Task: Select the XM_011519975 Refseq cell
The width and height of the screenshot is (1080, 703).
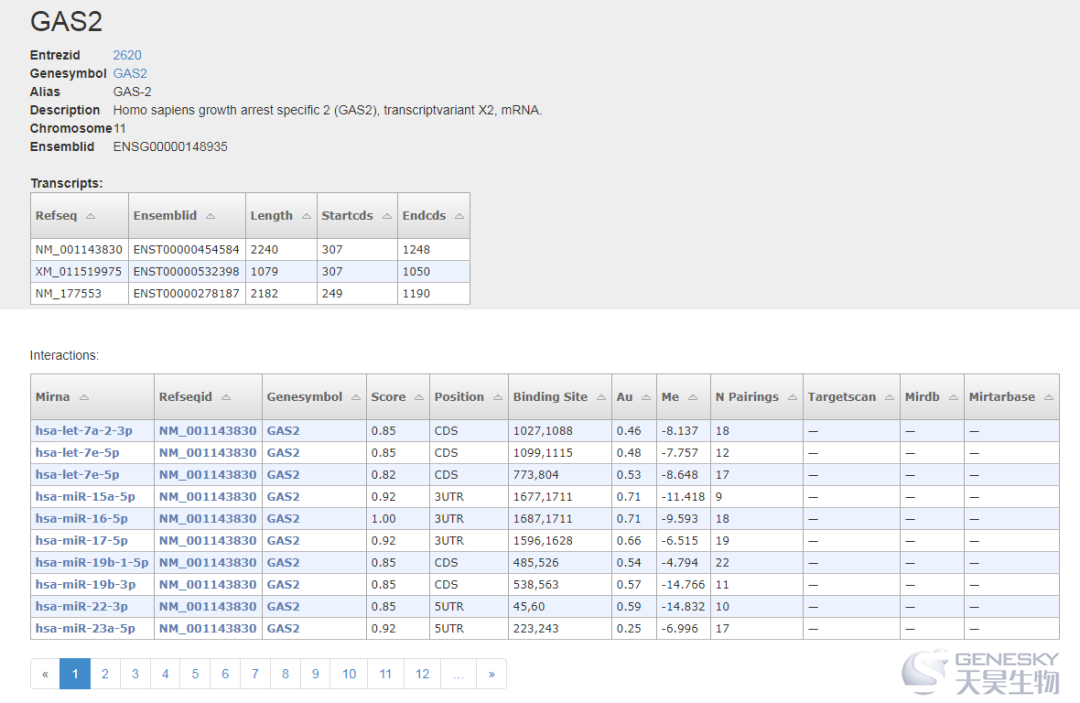Action: tap(79, 272)
